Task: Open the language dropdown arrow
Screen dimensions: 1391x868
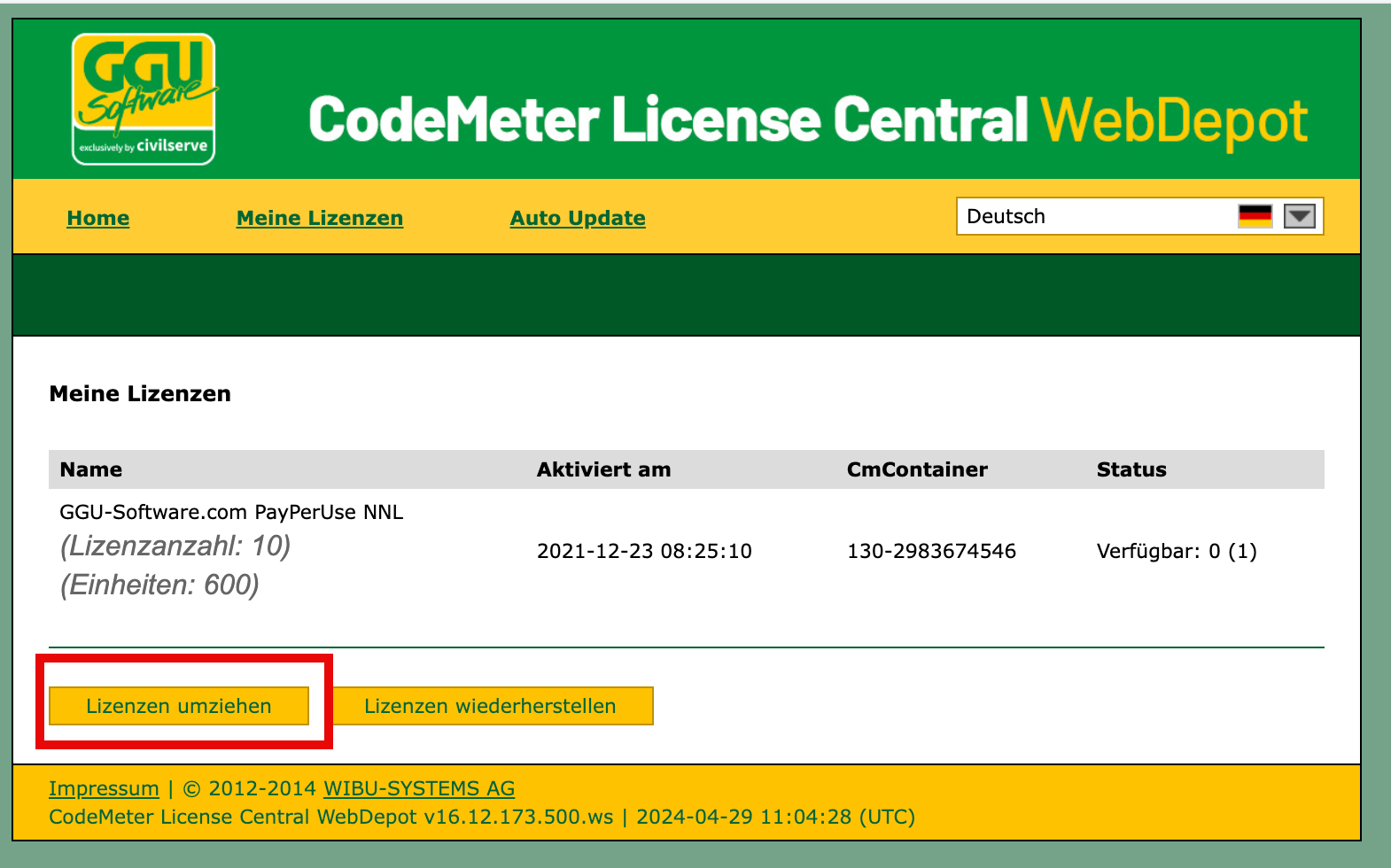Action: (x=1299, y=216)
